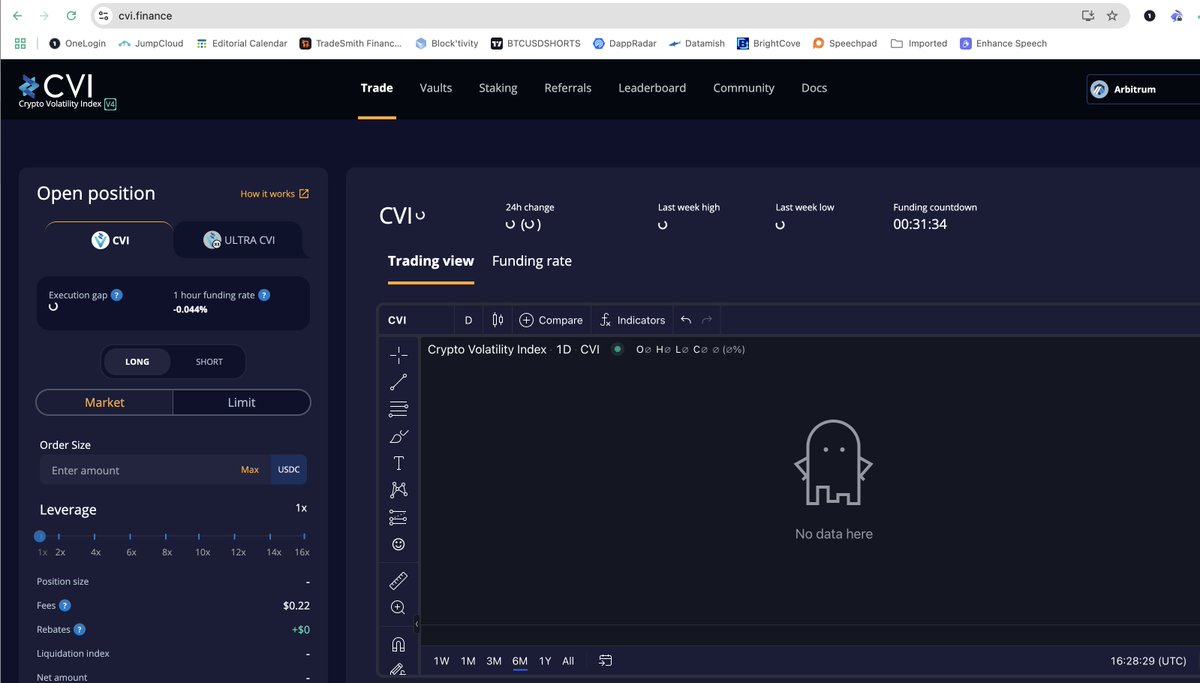Select the brush drawing tool

(x=398, y=436)
